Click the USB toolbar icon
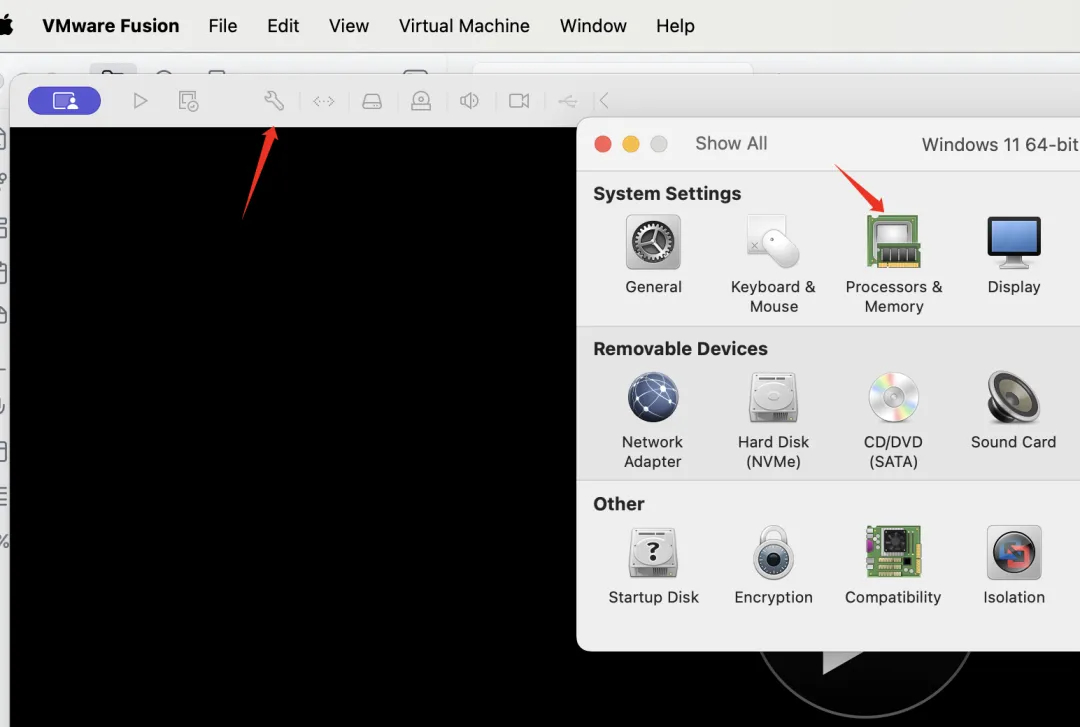Image resolution: width=1080 pixels, height=727 pixels. tap(568, 101)
